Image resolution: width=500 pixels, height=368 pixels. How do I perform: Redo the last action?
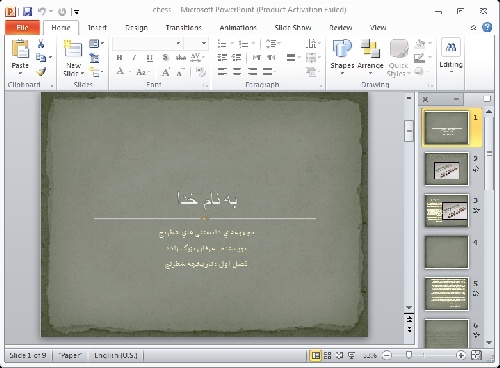coord(62,12)
